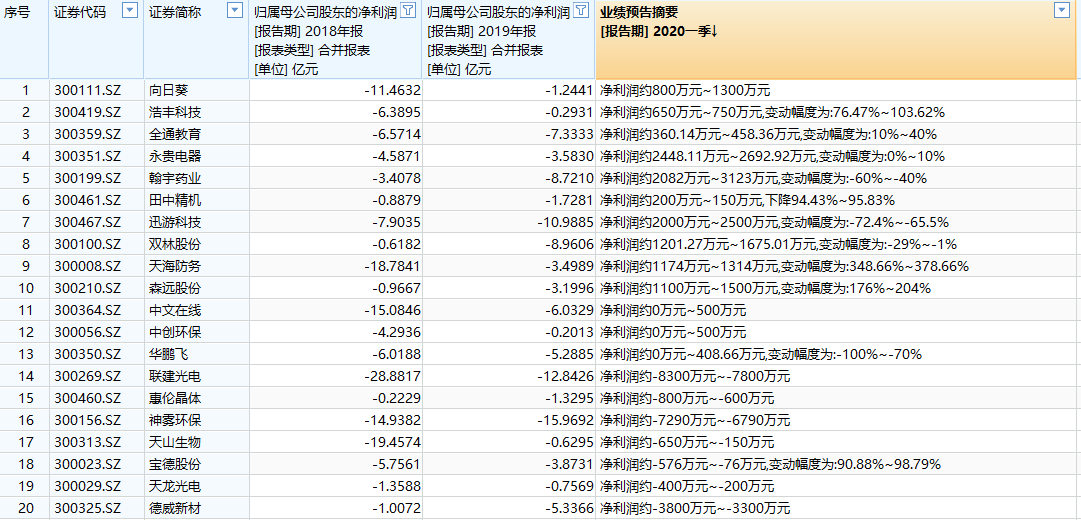The width and height of the screenshot is (1081, 520).
Task: Select stock code 300467.SZ
Action: click(x=88, y=222)
